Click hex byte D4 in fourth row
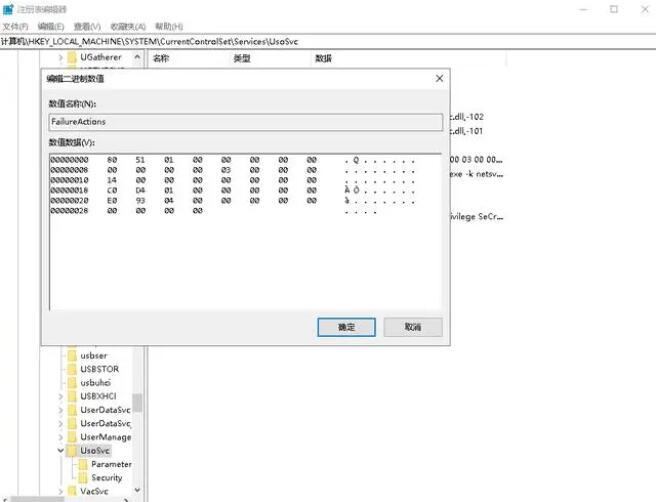Screen dimensions: 657x502 [140, 190]
